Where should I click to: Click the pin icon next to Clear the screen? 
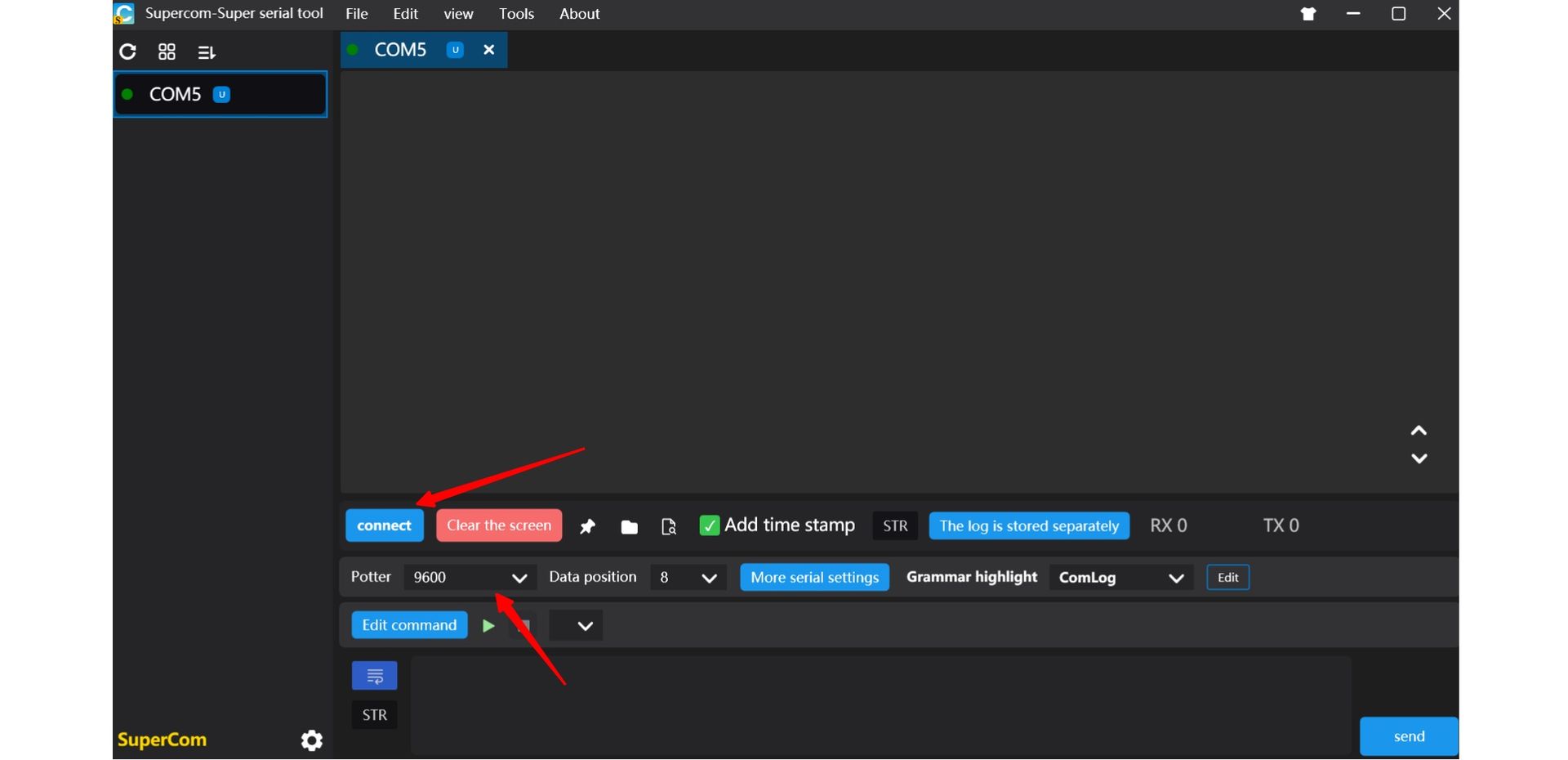(587, 527)
